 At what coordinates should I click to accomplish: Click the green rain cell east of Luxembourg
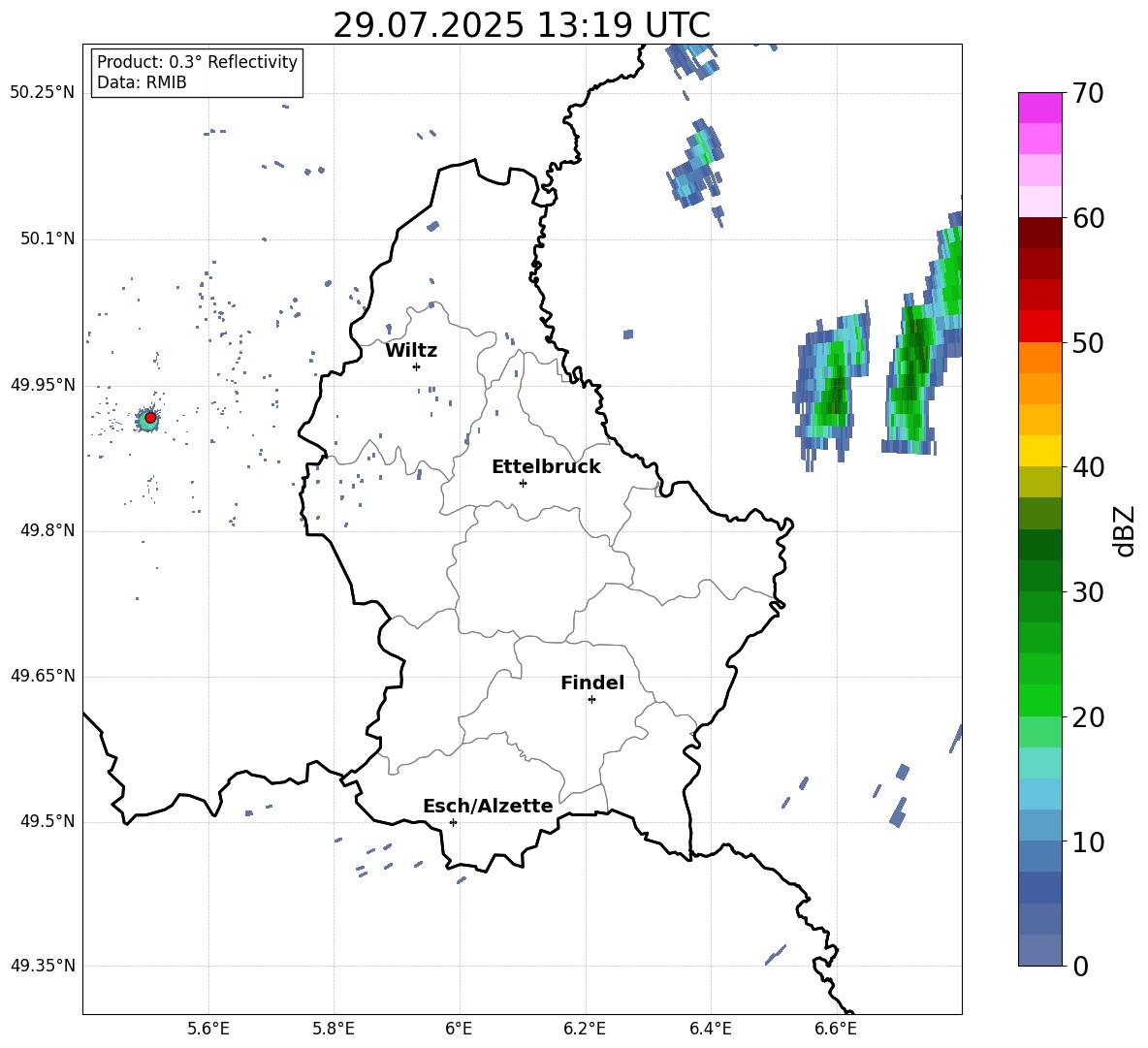[833, 384]
